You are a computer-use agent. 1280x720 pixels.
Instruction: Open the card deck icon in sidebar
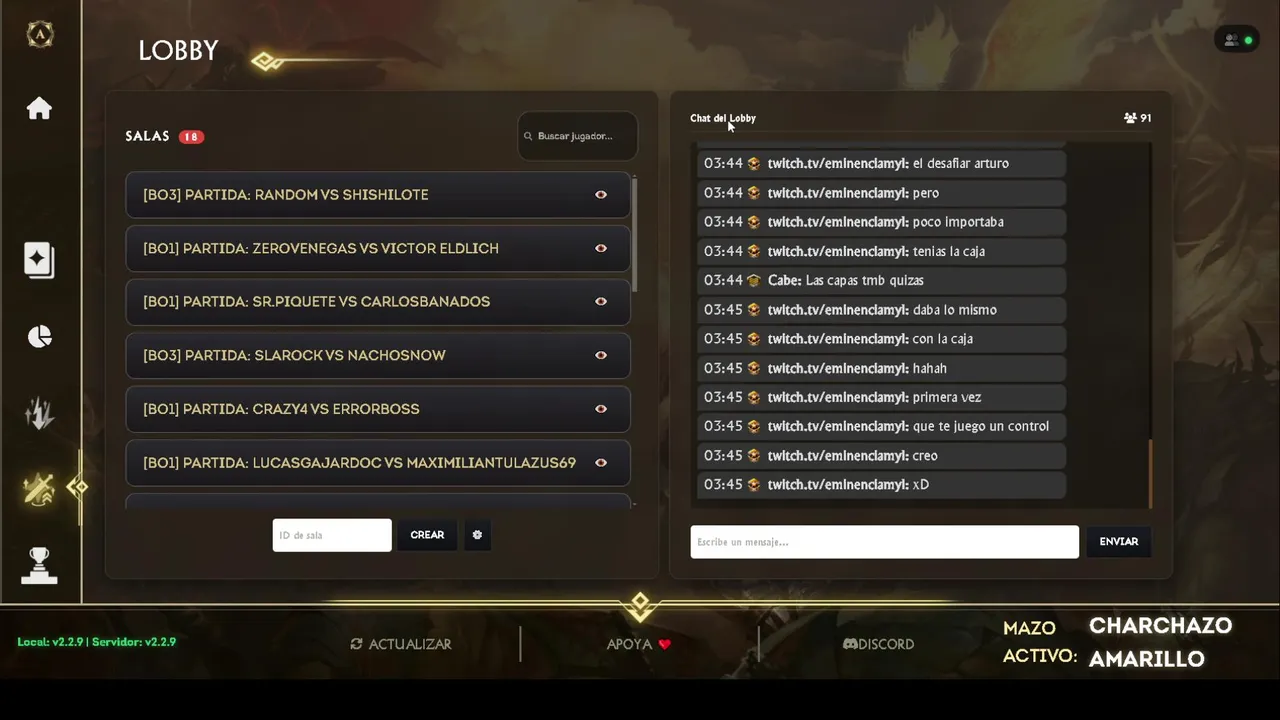coord(39,260)
